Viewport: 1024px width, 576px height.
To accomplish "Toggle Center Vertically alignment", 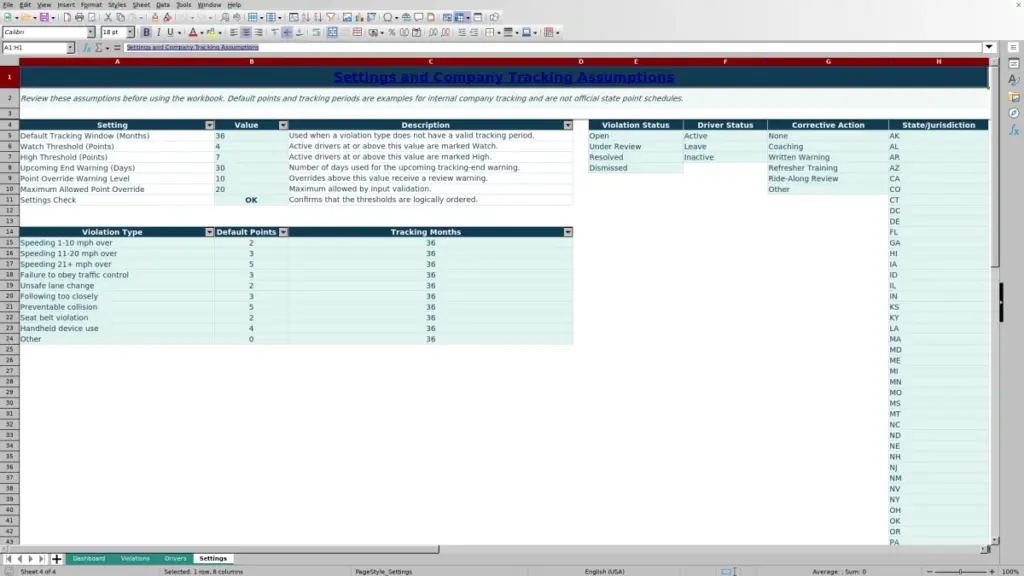I will 287,32.
